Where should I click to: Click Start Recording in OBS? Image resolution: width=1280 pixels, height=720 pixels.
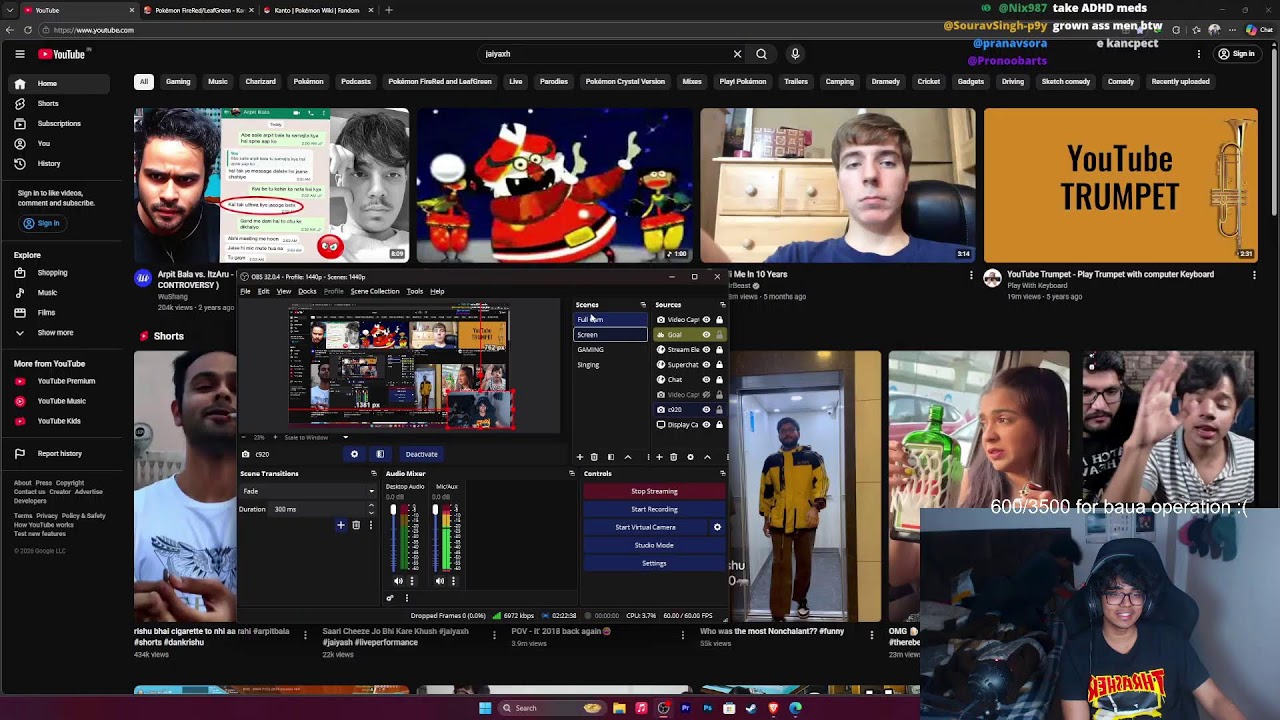click(654, 509)
